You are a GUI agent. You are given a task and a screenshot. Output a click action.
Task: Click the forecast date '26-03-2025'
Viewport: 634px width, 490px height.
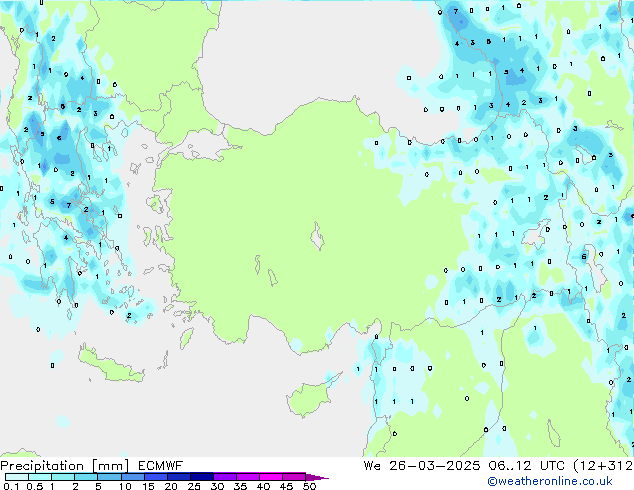pyautogui.click(x=435, y=466)
